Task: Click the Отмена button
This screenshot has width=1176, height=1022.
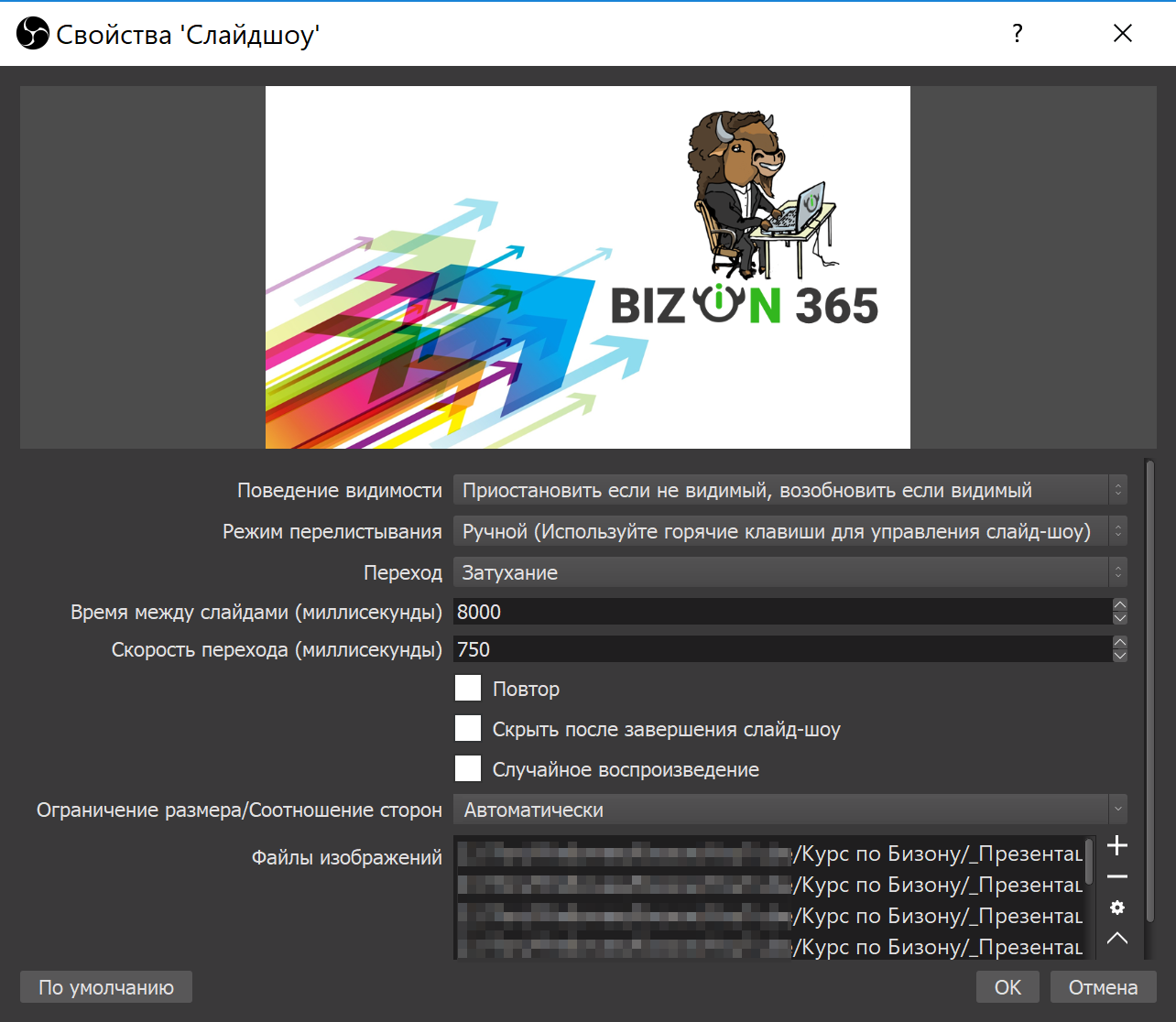Action: pyautogui.click(x=1103, y=987)
